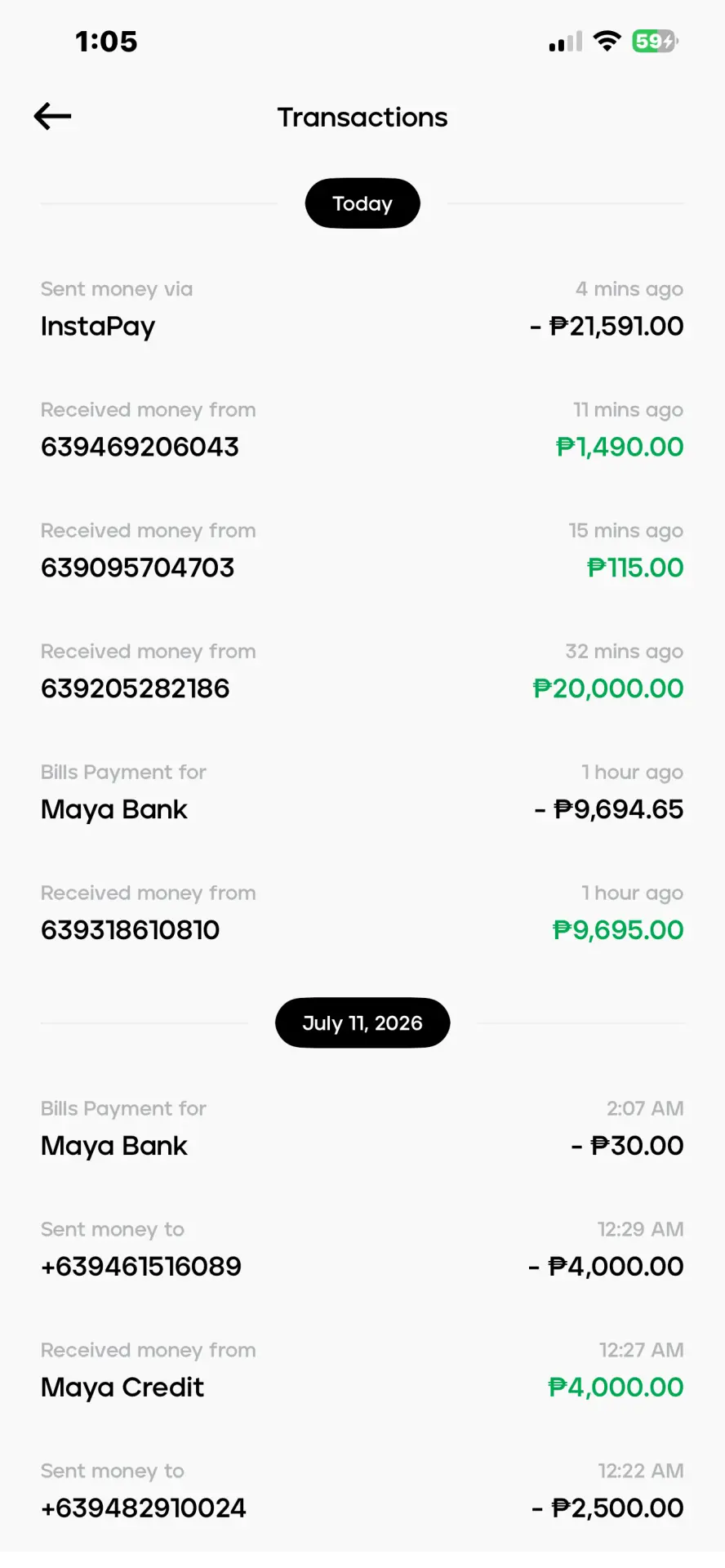Tap the - ₱21,591.00 amount
Image resolution: width=725 pixels, height=1568 pixels.
[607, 326]
